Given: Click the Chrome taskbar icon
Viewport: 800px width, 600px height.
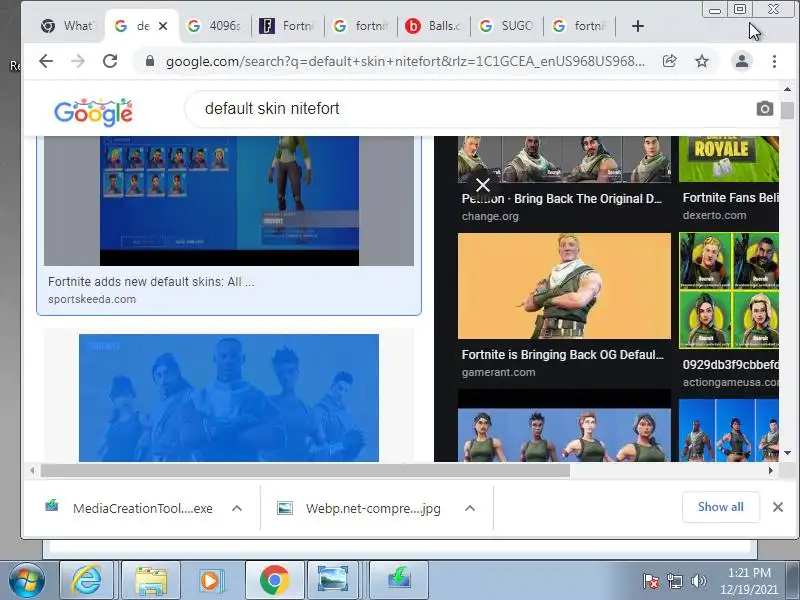Looking at the screenshot, I should 274,580.
